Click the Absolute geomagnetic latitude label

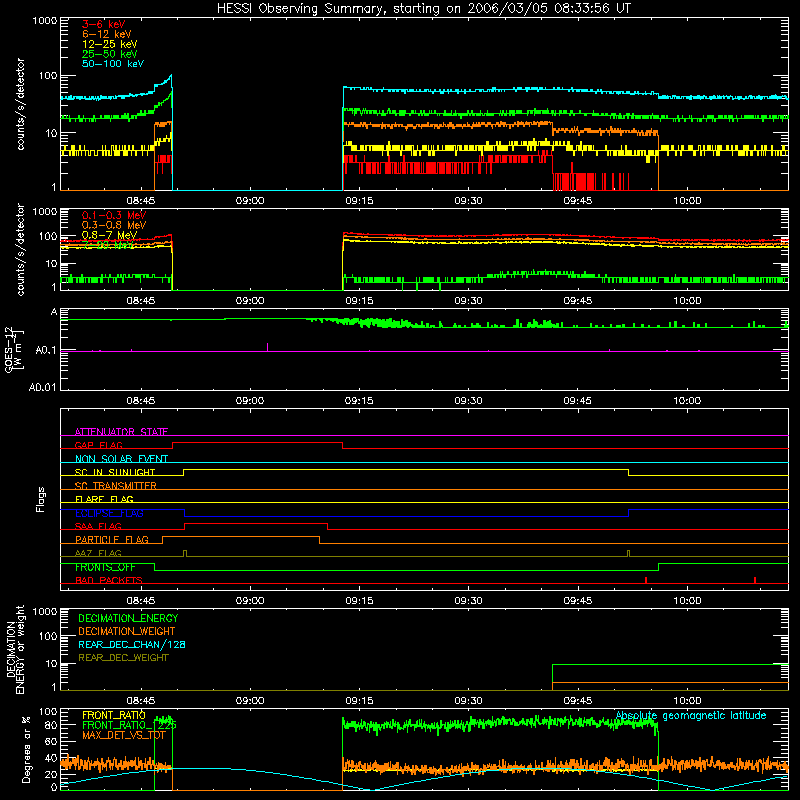tap(691, 715)
